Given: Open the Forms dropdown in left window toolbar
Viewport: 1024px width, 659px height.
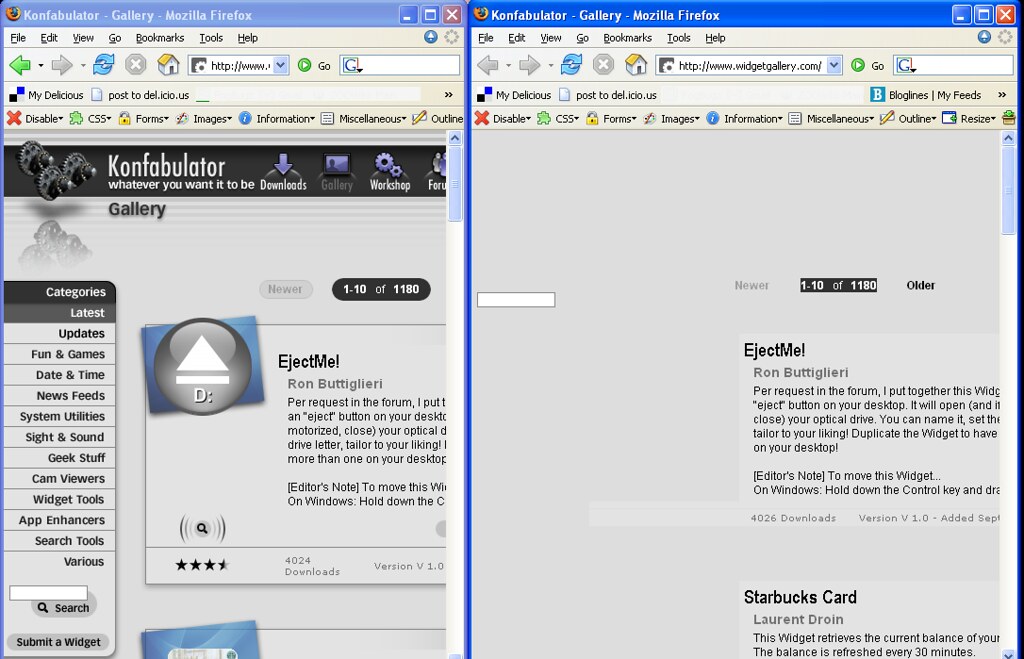Looking at the screenshot, I should 144,118.
